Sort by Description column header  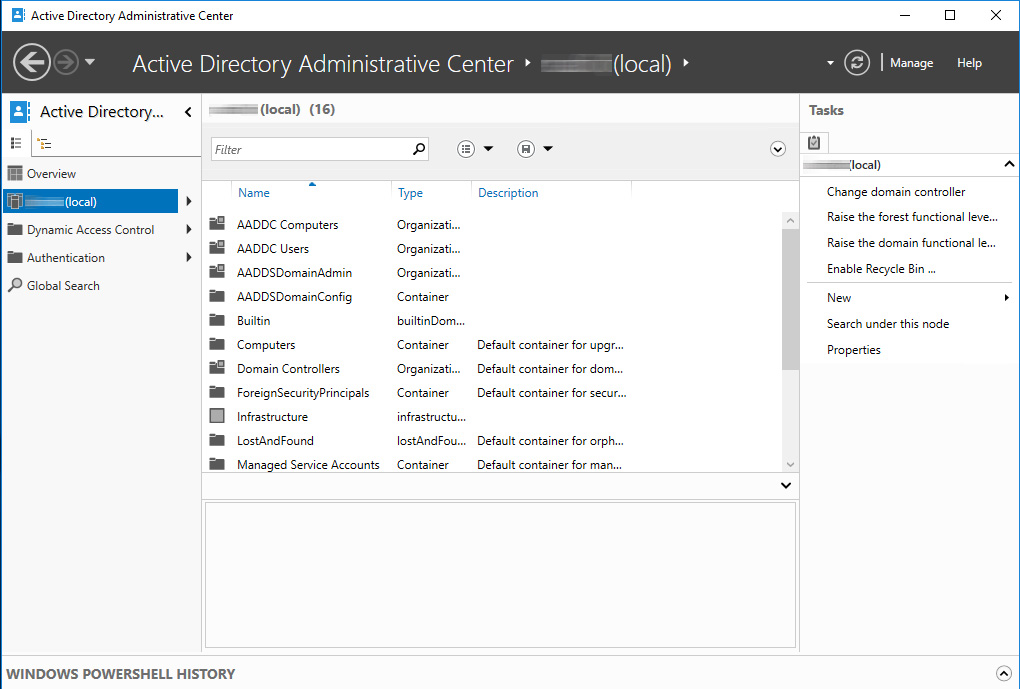click(x=508, y=193)
